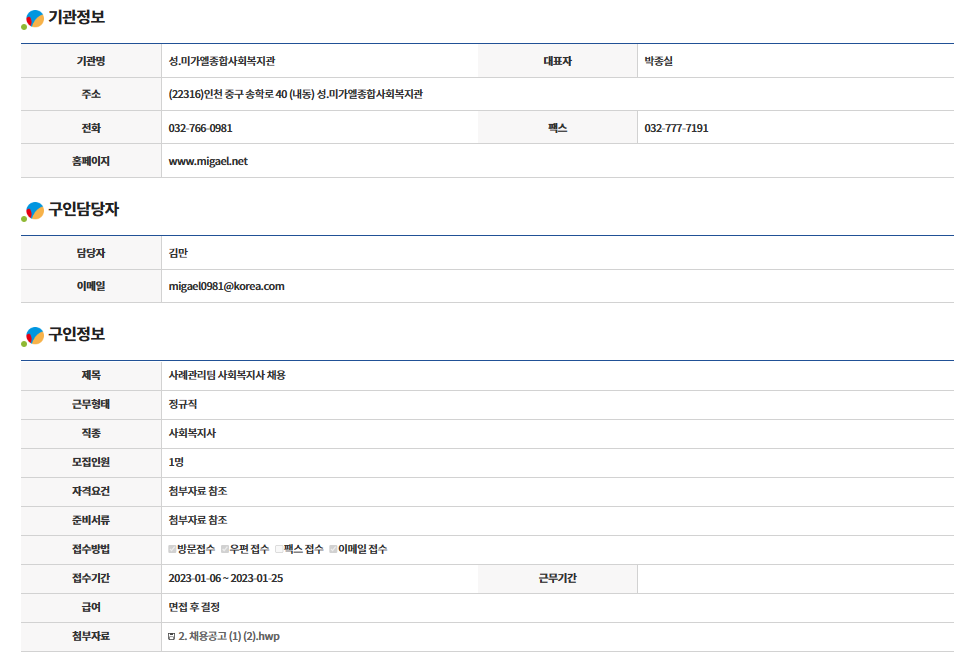The width and height of the screenshot is (968, 655).
Task: Click the 구인정보 section heading
Action: pyautogui.click(x=77, y=334)
